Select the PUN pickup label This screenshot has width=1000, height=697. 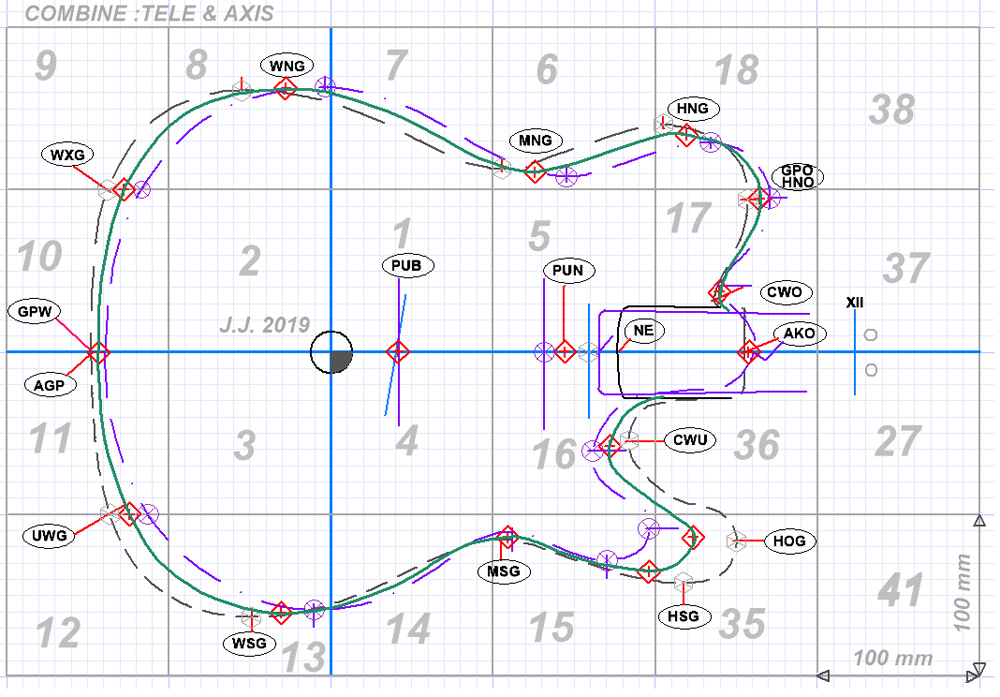tap(570, 270)
